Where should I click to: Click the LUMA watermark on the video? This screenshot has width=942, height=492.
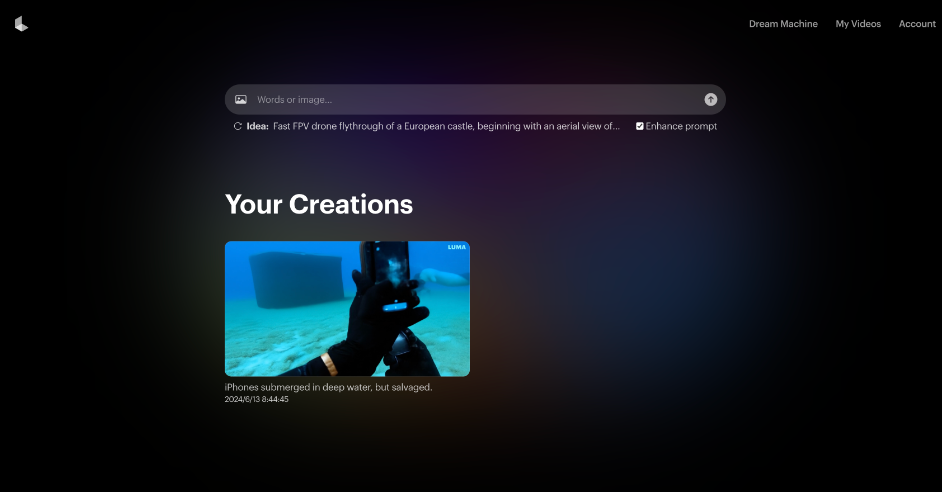coord(457,247)
